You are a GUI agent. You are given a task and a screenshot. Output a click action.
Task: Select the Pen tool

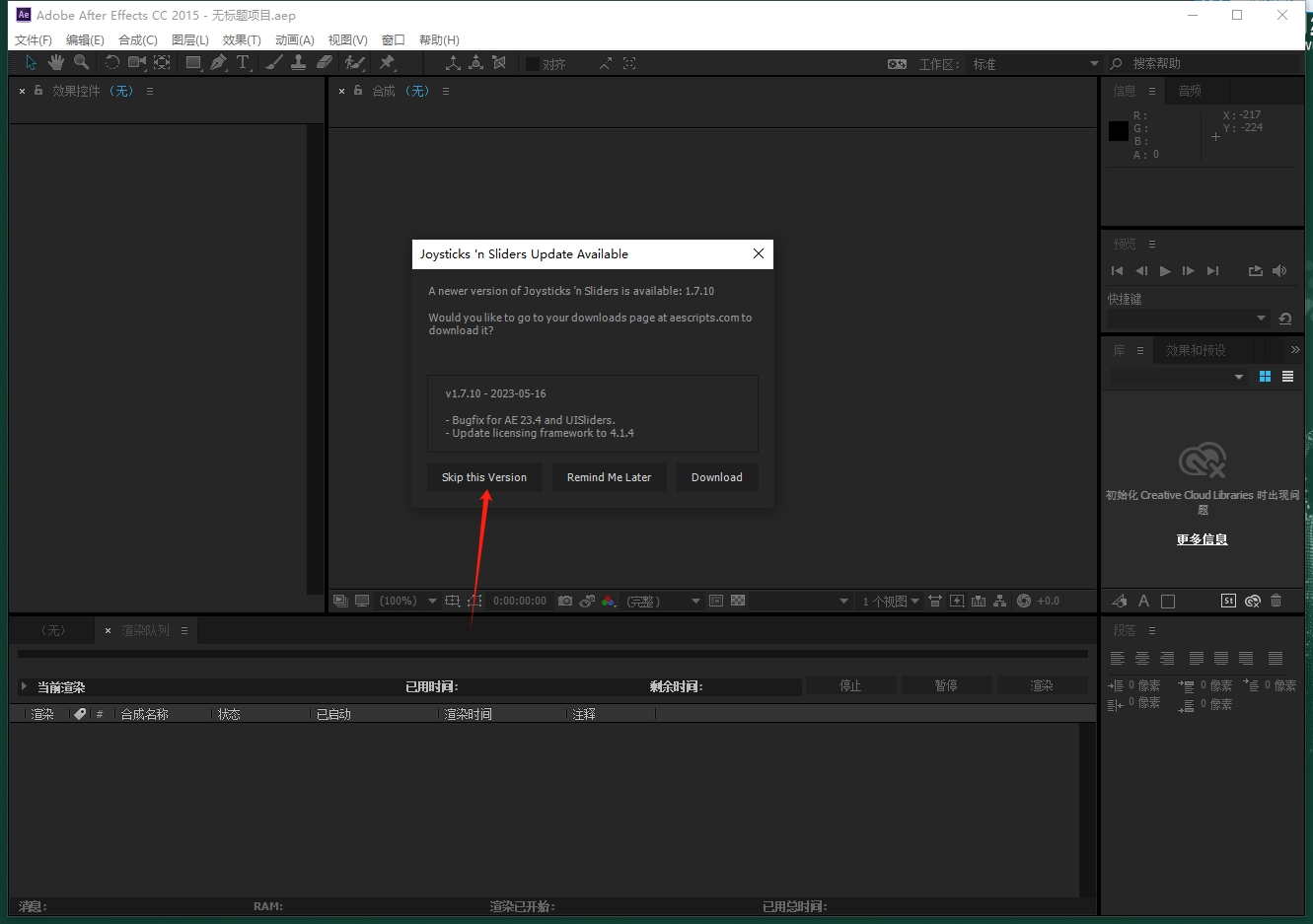[218, 62]
